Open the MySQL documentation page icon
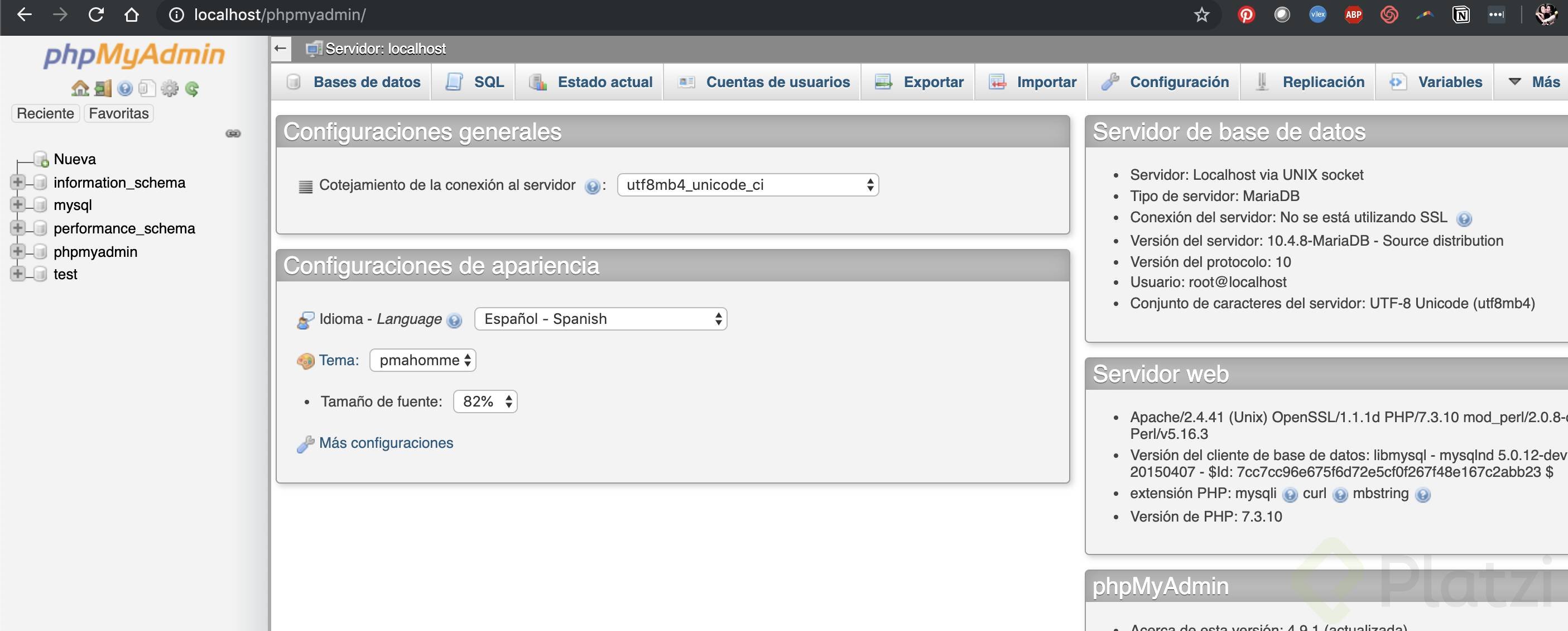 click(147, 89)
